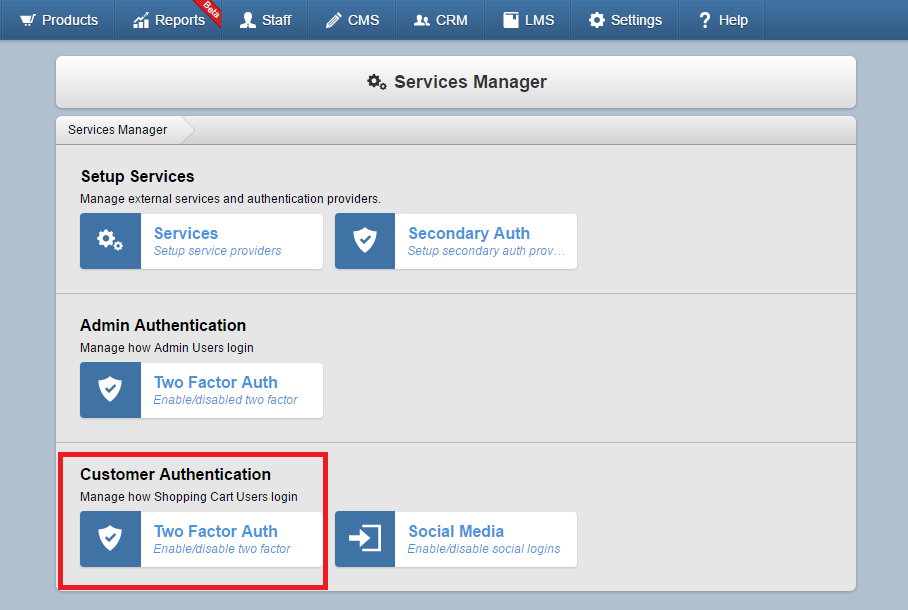
Task: Click 'Manage external services and authentication providers.' text
Action: point(230,199)
